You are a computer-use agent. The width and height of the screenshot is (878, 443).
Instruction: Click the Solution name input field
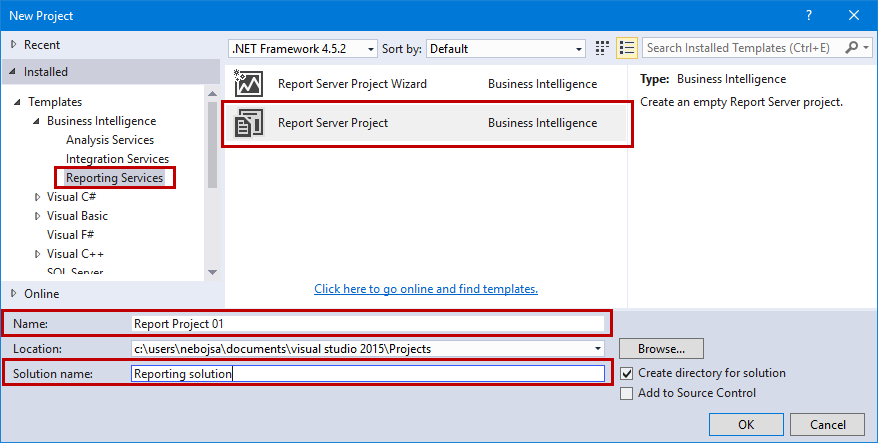coord(368,374)
